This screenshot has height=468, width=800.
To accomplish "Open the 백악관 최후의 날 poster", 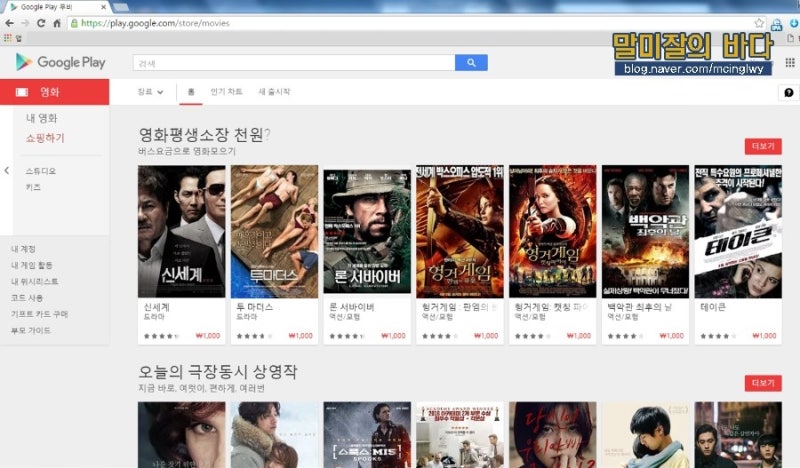I will point(645,231).
